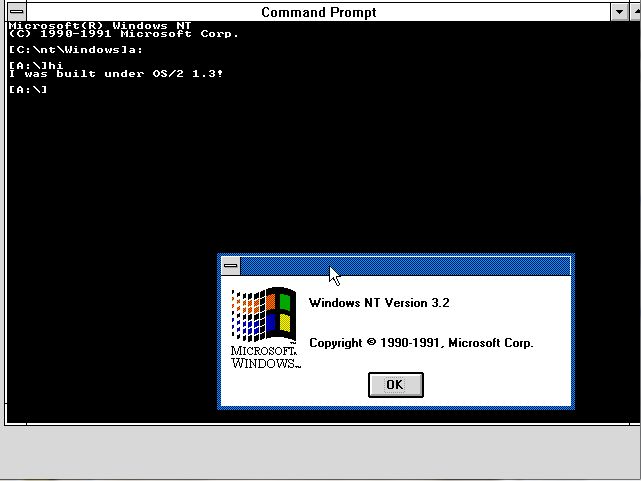The width and height of the screenshot is (641, 481).
Task: Click the last [A:\] prompt in the console
Action: [x=28, y=89]
